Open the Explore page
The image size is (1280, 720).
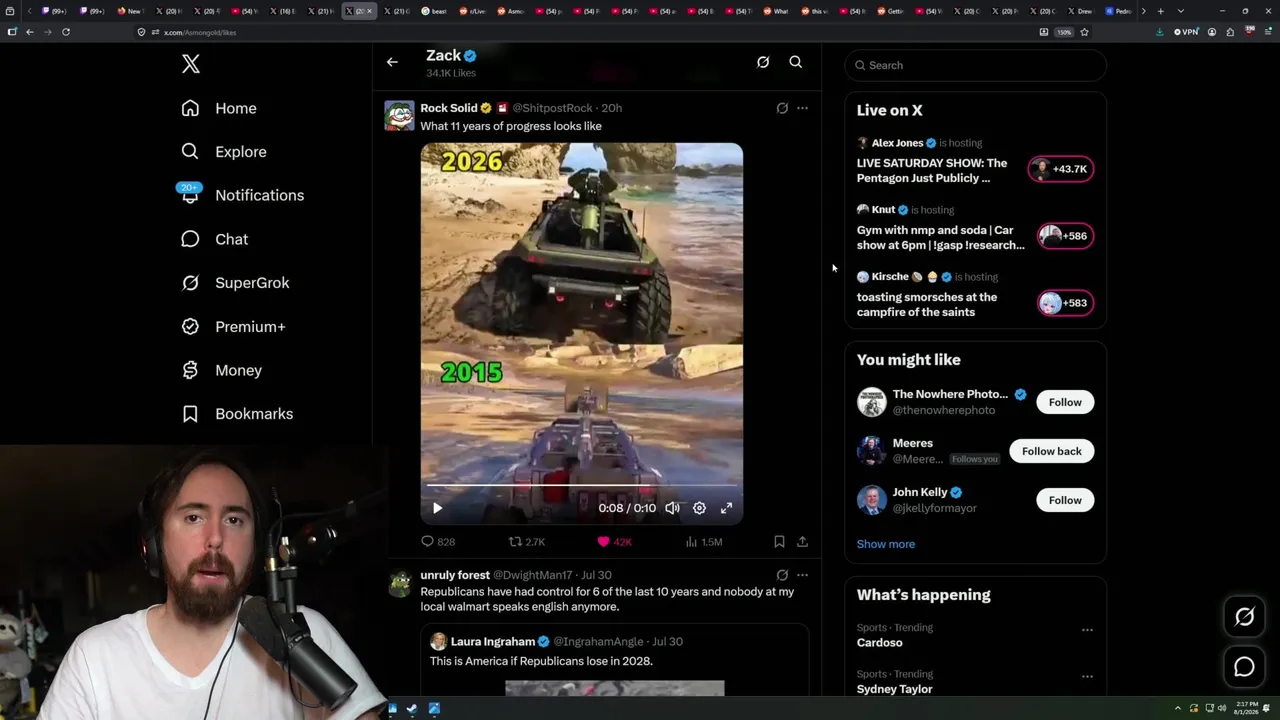coord(224,152)
